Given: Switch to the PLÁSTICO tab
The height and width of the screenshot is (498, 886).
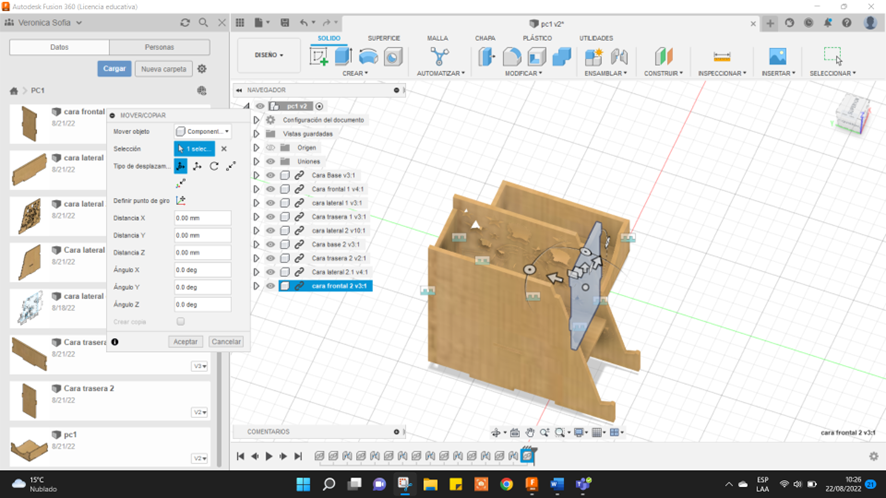Looking at the screenshot, I should pos(537,38).
